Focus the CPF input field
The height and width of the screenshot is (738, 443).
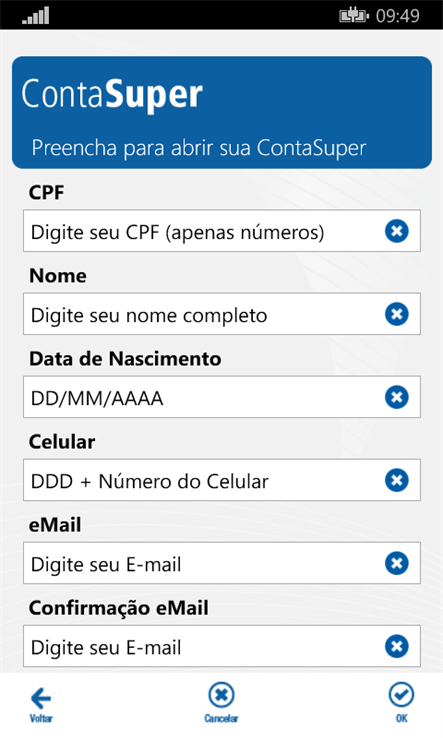(x=222, y=231)
